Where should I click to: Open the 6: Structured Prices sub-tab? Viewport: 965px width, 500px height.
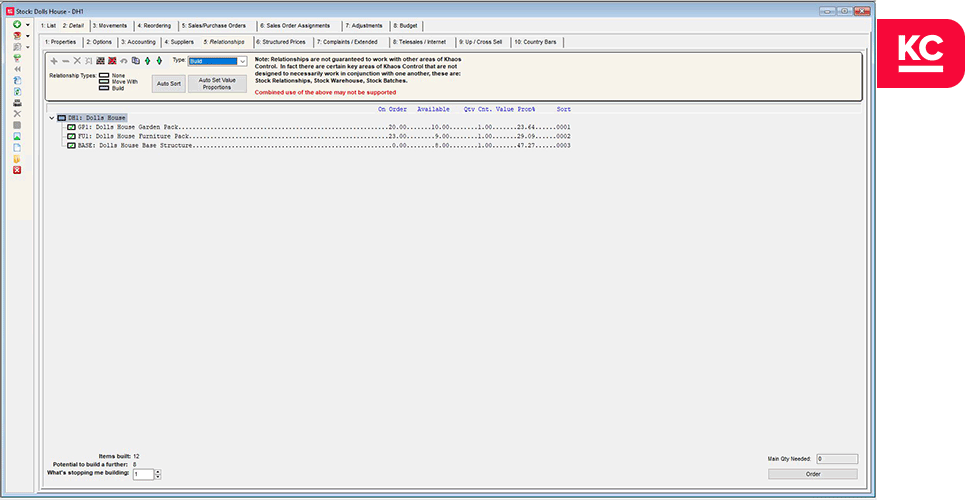coord(281,42)
